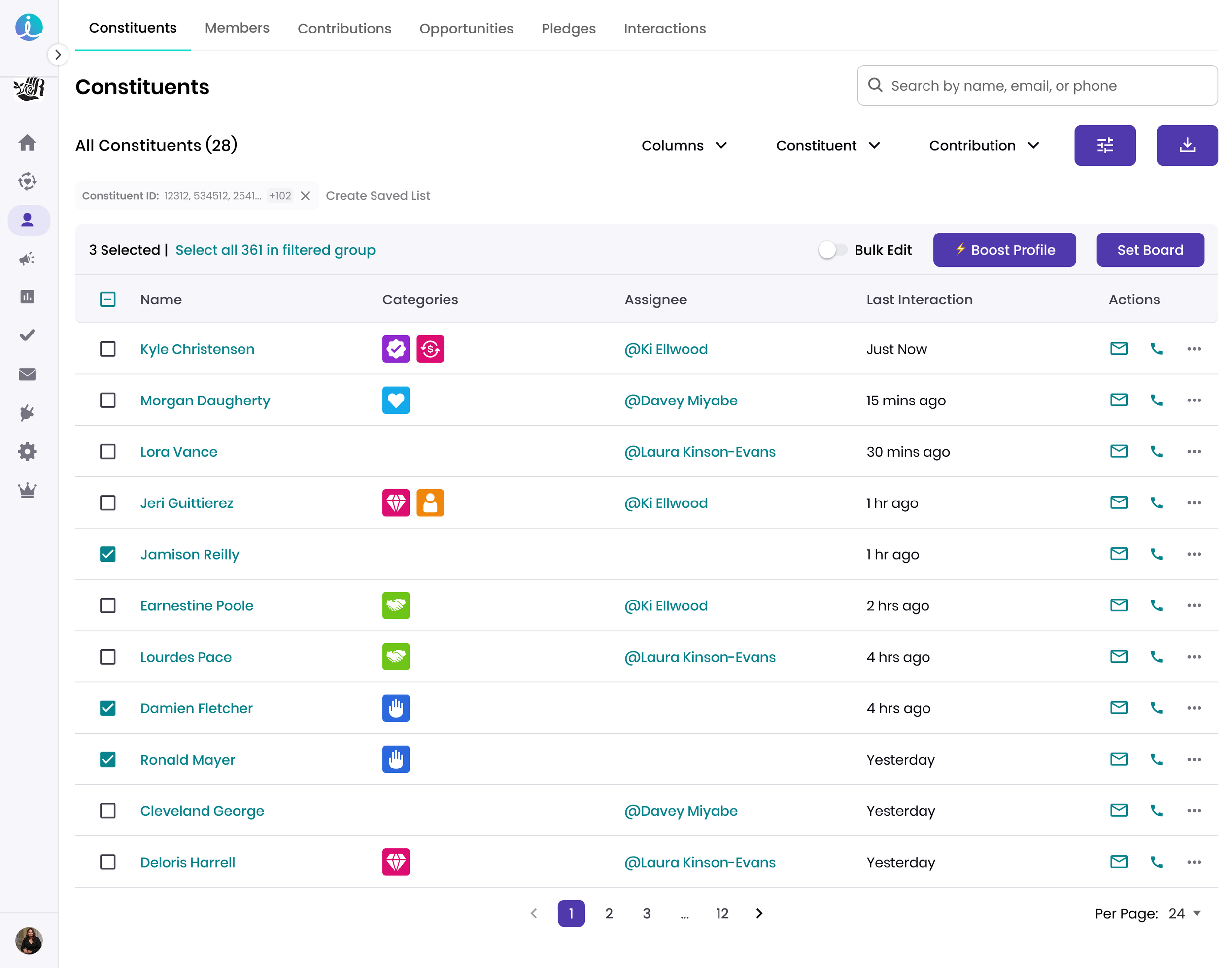The height and width of the screenshot is (968, 1232).
Task: Switch to the Pledges tab
Action: click(x=568, y=29)
